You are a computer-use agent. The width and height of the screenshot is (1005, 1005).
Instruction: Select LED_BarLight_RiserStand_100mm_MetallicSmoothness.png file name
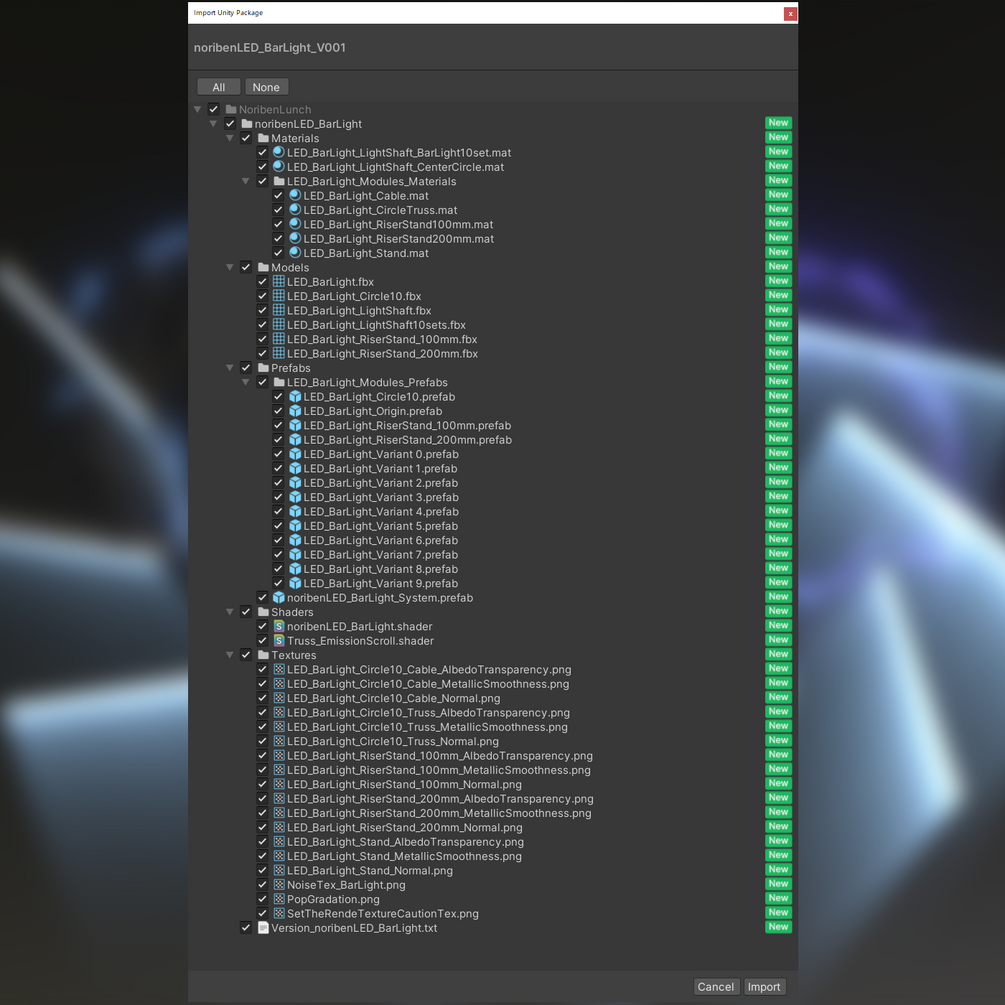click(x=439, y=770)
